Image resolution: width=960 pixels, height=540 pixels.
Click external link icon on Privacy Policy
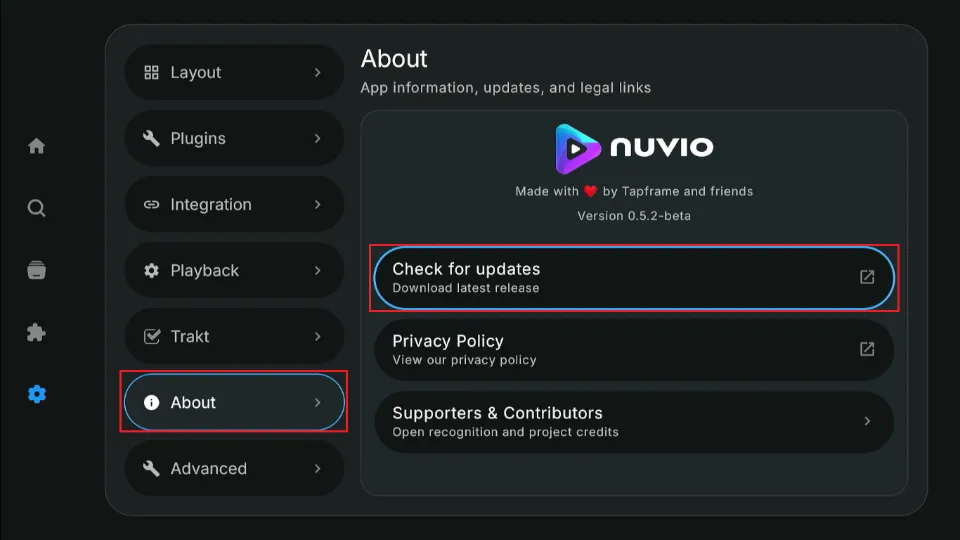(867, 349)
